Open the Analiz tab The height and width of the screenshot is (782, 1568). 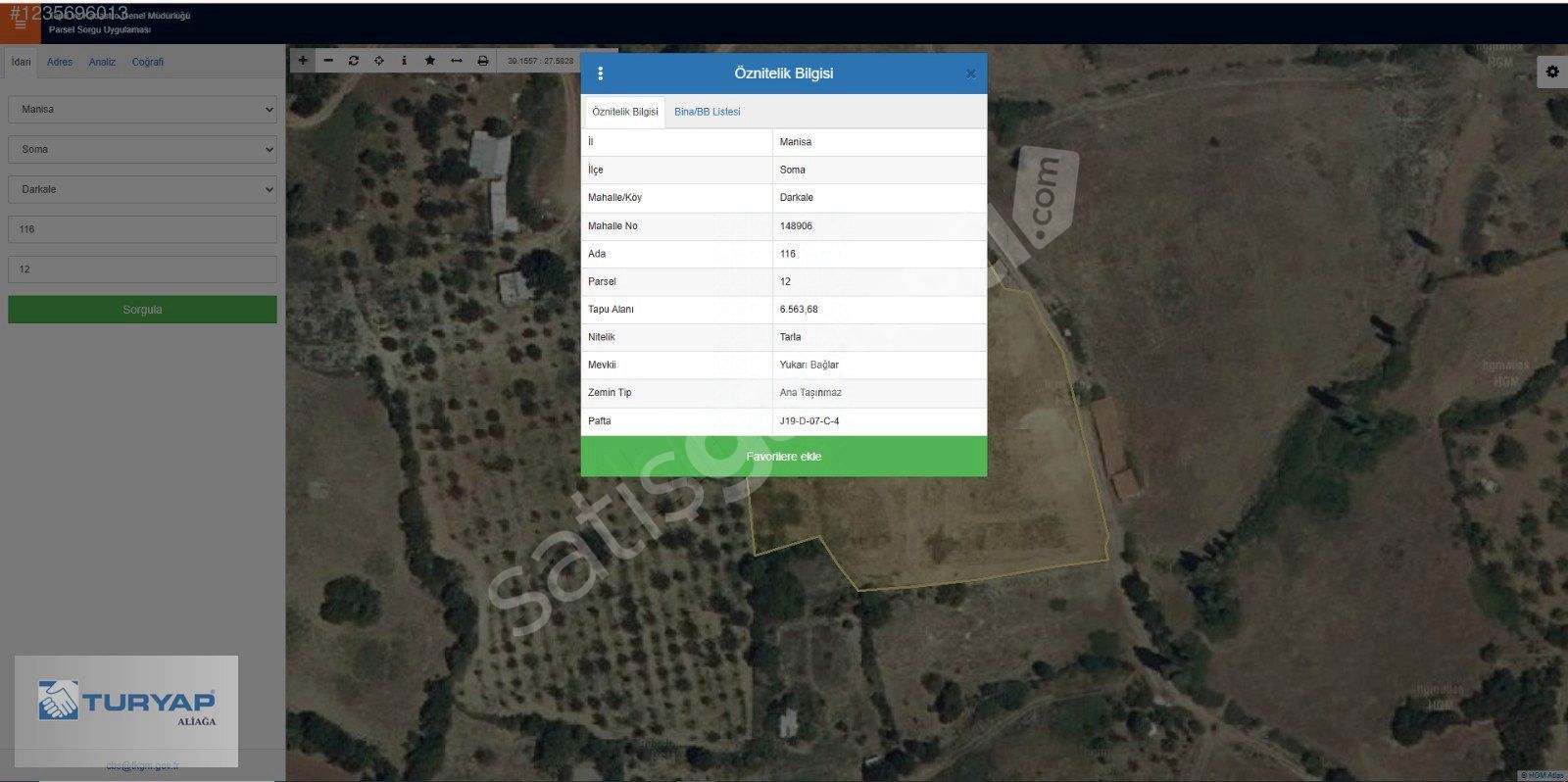click(x=102, y=62)
